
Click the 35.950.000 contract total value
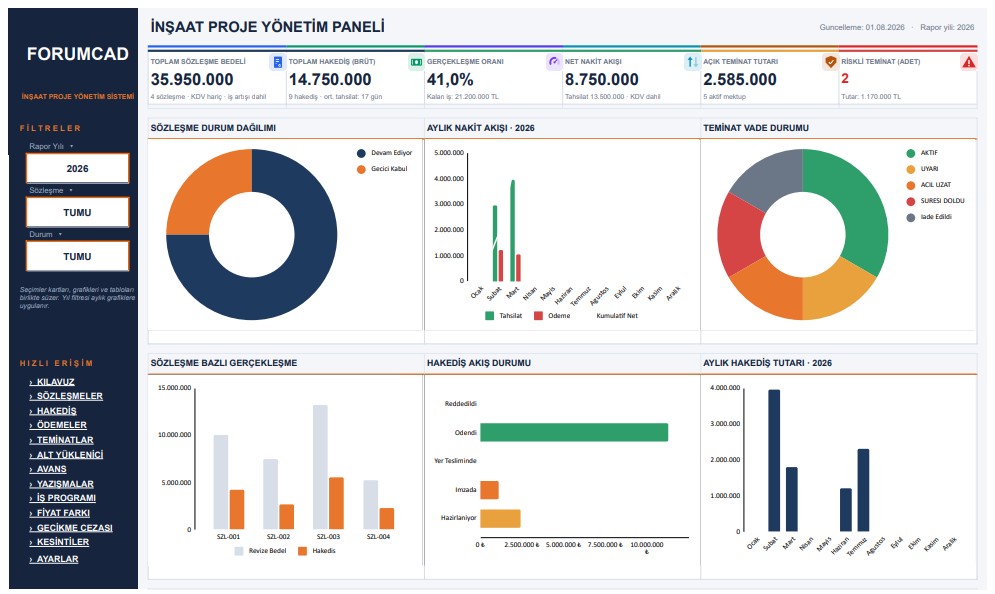pos(192,79)
